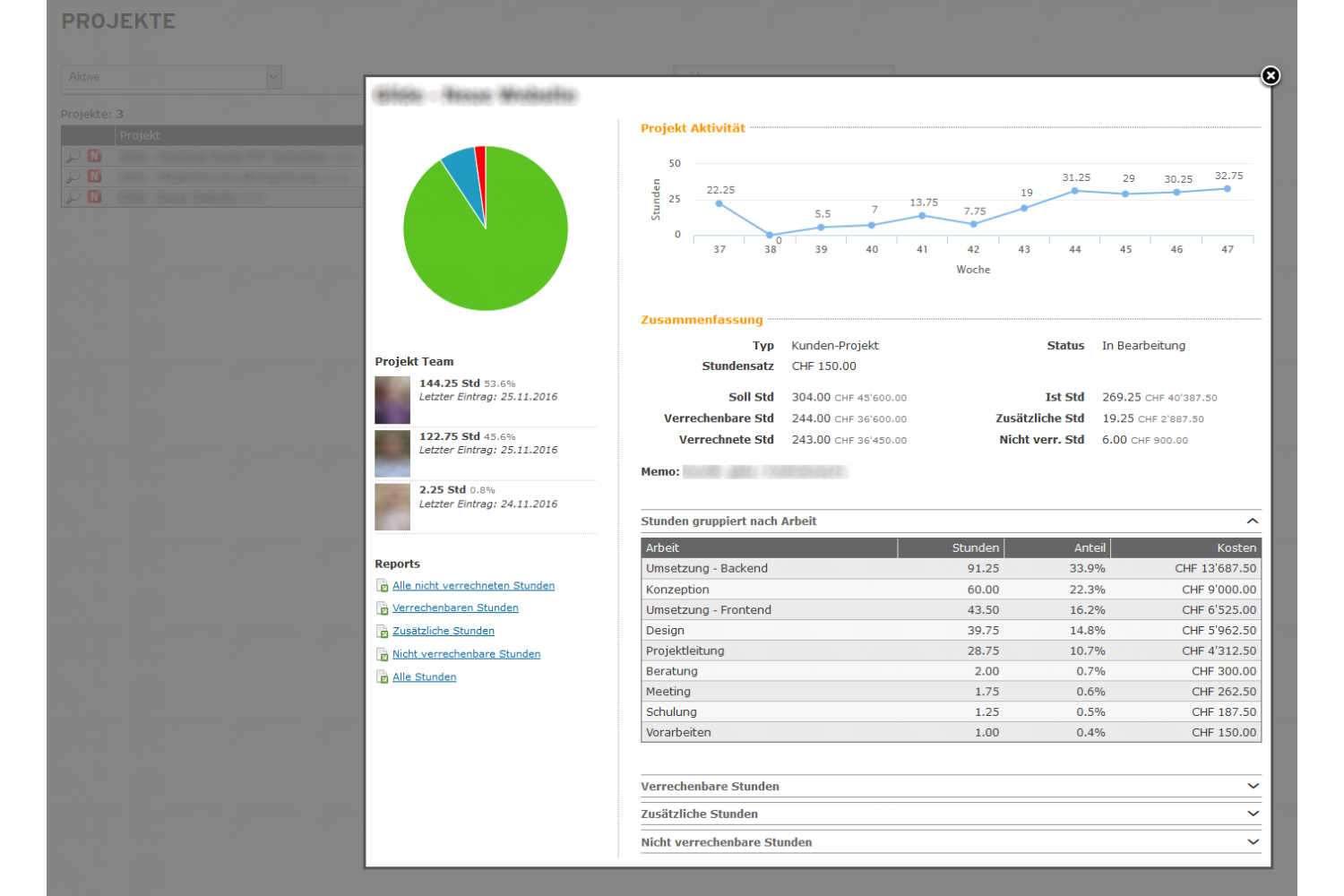Click the week 44 data point on chart

tap(1074, 191)
